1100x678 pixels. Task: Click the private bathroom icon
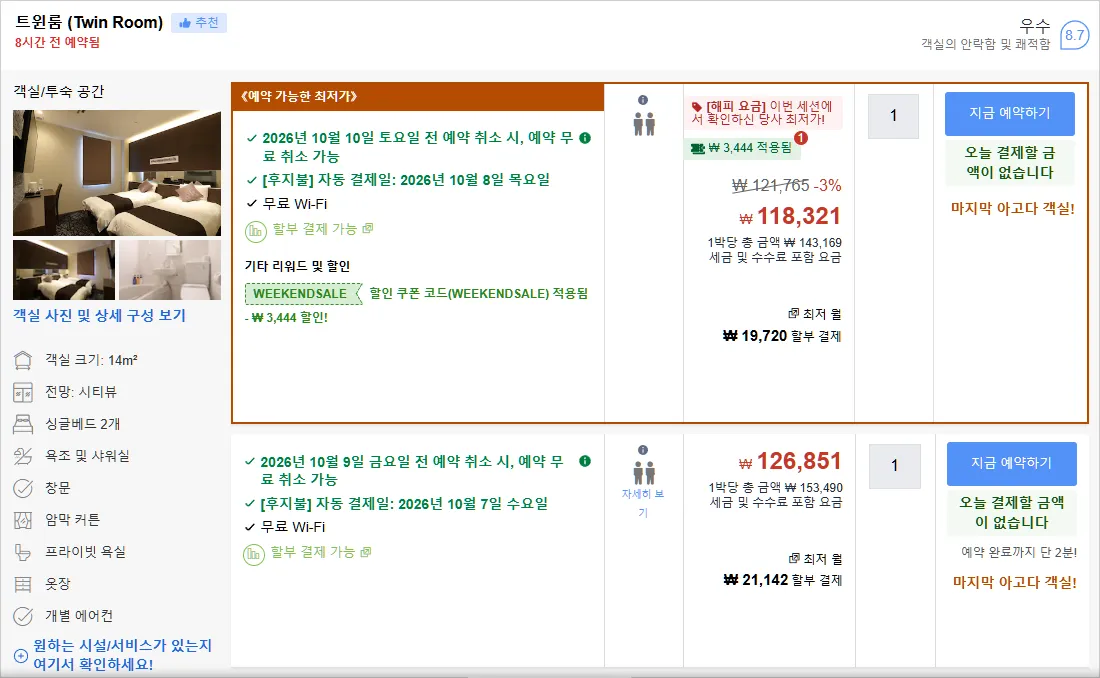click(23, 552)
